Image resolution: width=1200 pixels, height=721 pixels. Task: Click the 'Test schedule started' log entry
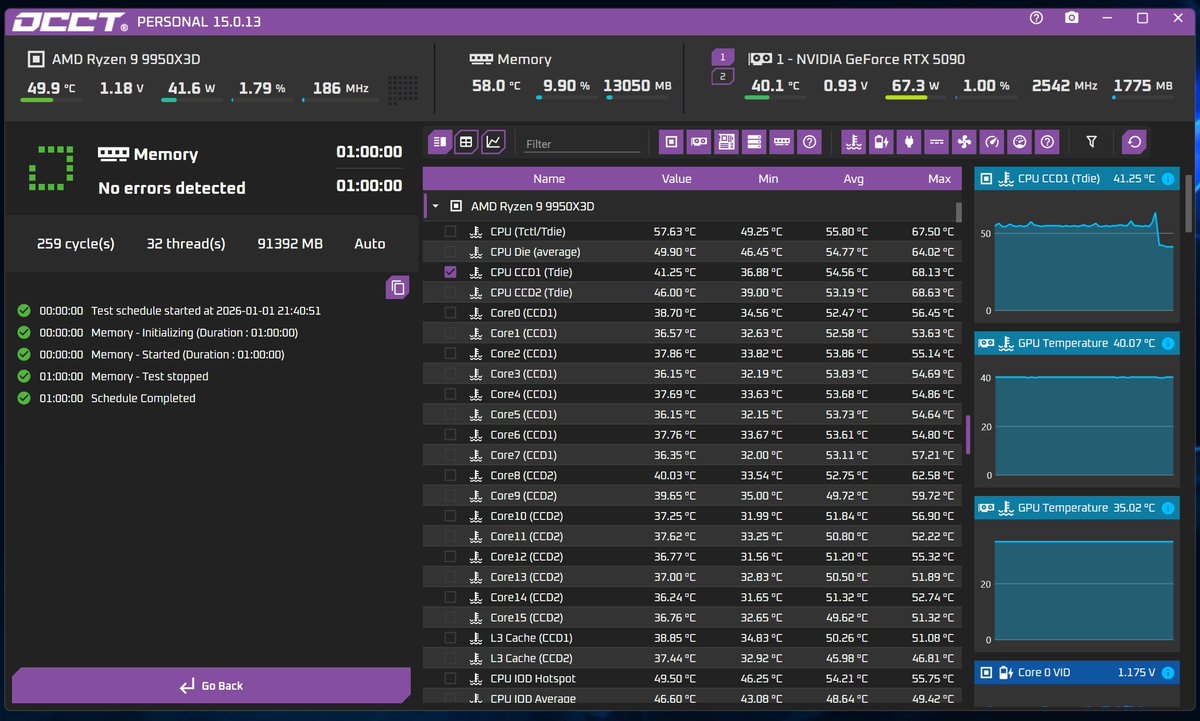tap(206, 311)
